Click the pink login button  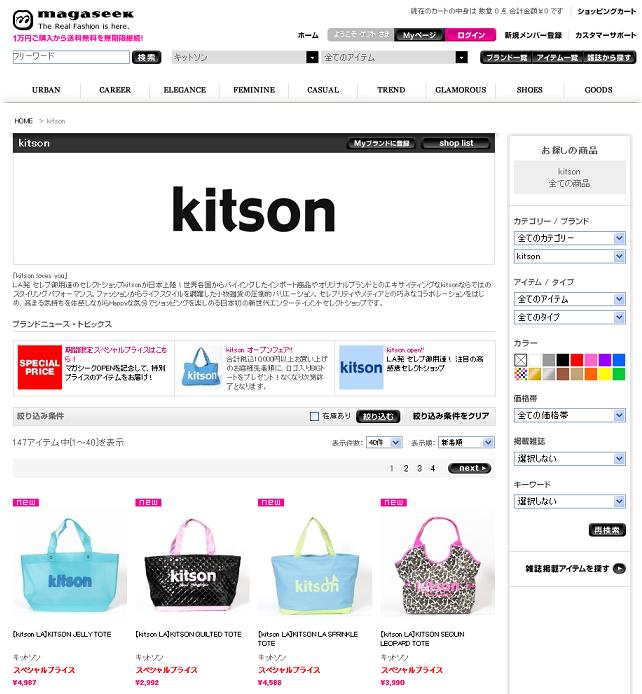click(470, 35)
